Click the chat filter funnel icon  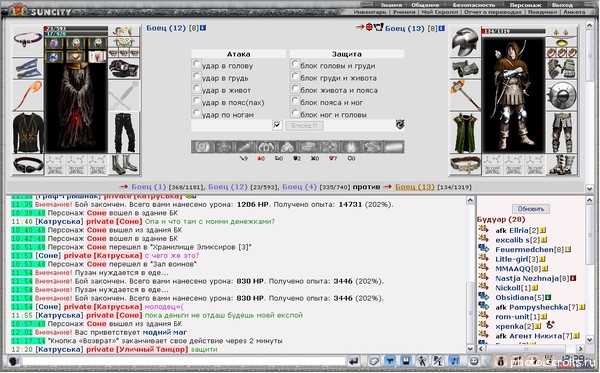pyautogui.click(x=390, y=361)
